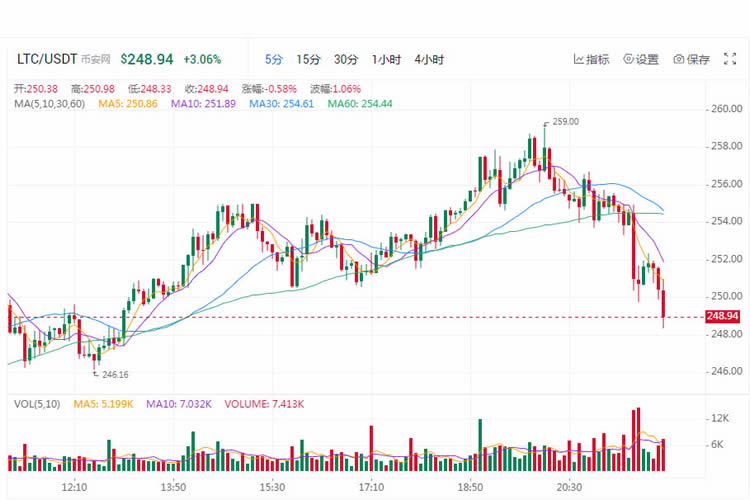Click the 17:10 time axis label
The image size is (750, 500).
[x=371, y=488]
